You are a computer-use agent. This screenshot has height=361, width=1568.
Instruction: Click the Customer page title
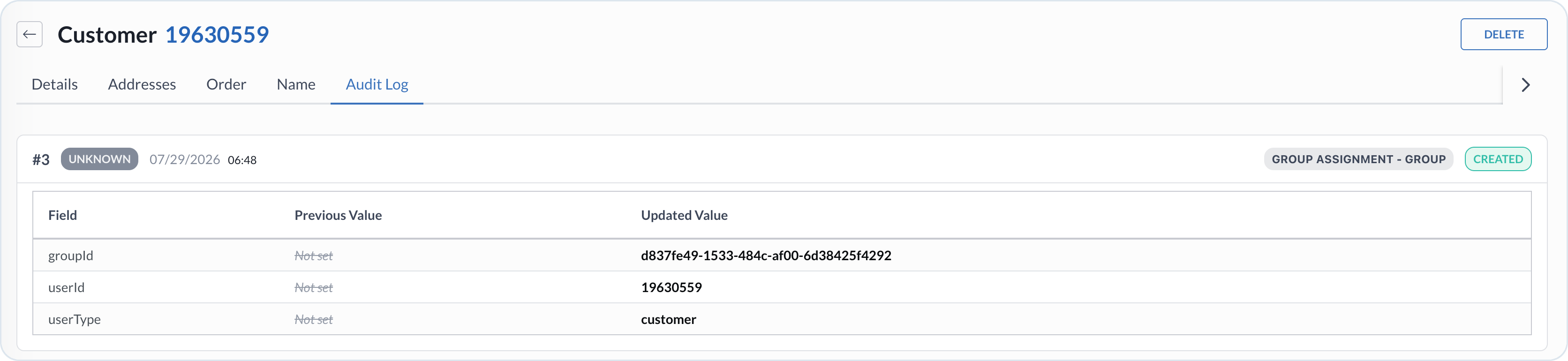(107, 35)
